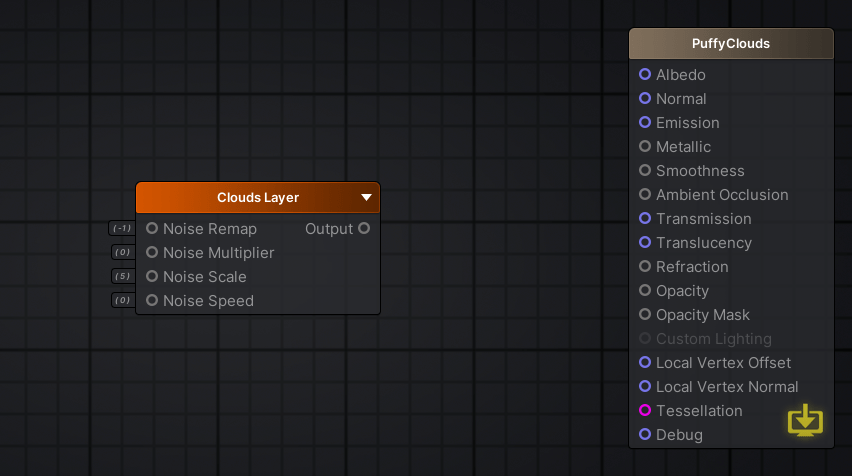The height and width of the screenshot is (476, 852).
Task: Click the Opacity Mask input port
Action: click(x=645, y=315)
